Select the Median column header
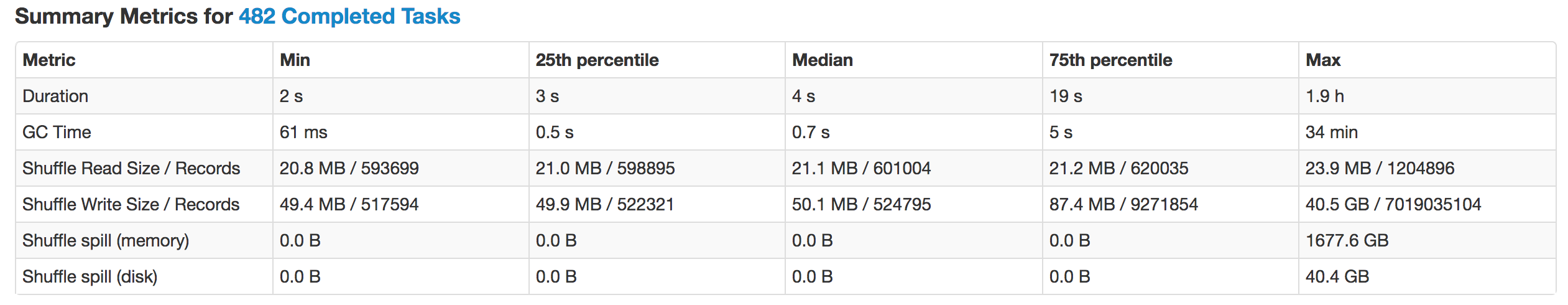 (x=822, y=60)
